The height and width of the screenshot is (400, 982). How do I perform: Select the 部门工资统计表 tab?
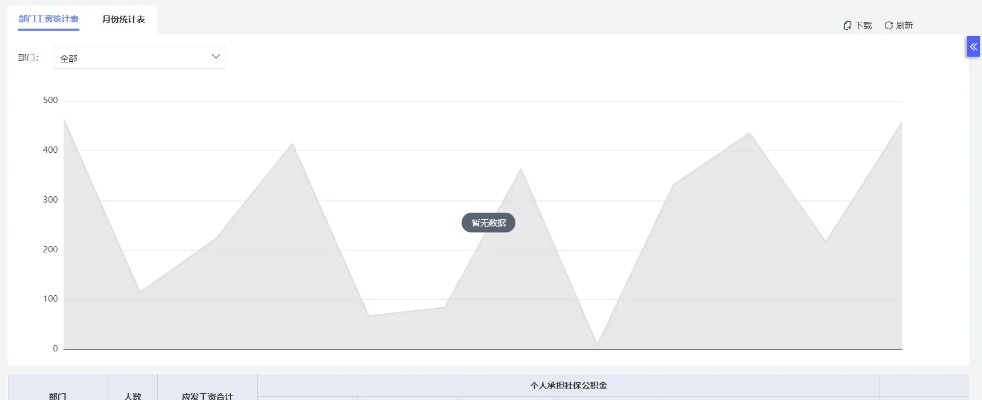[x=48, y=19]
